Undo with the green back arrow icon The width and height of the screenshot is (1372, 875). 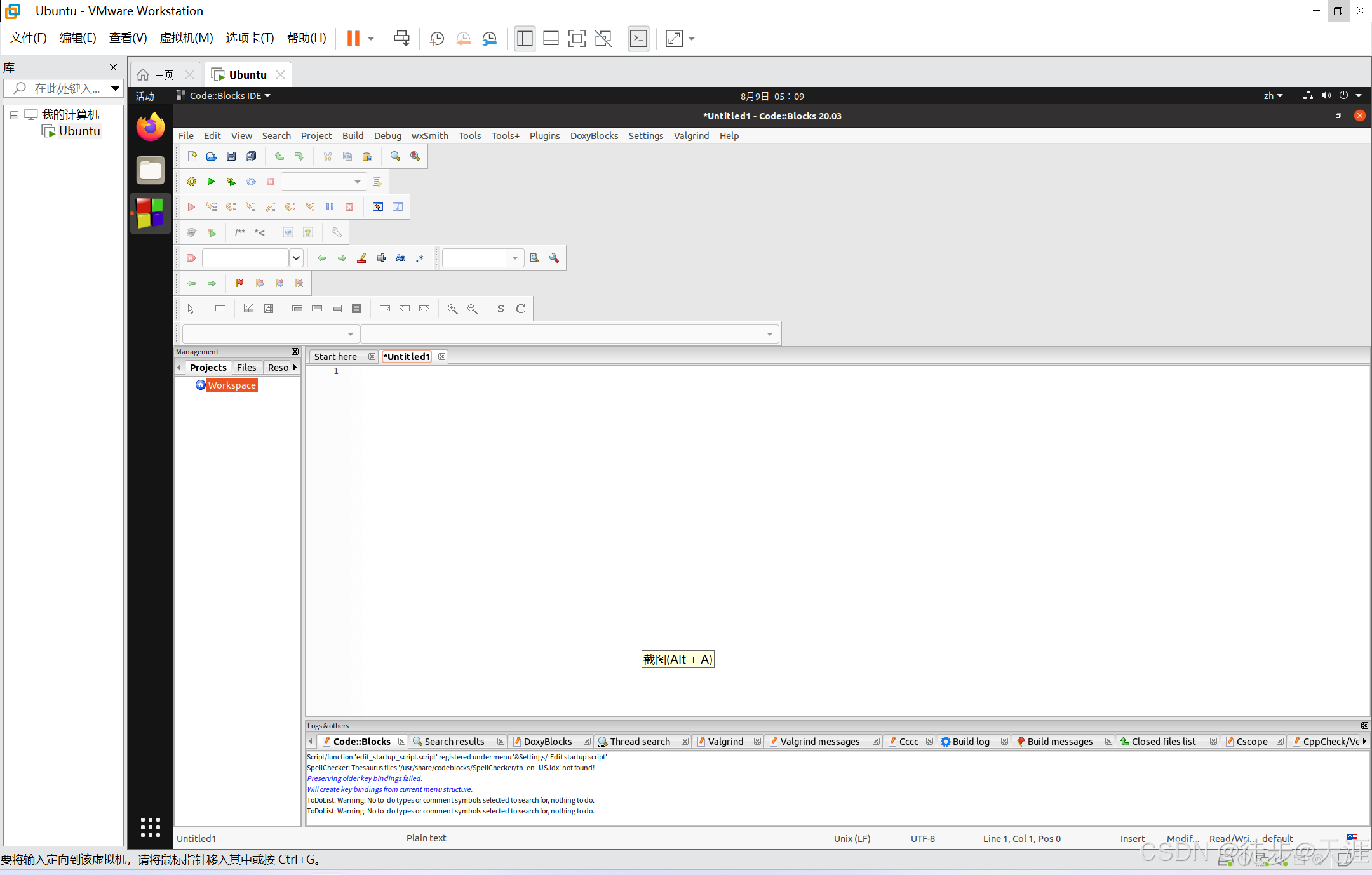pos(279,156)
